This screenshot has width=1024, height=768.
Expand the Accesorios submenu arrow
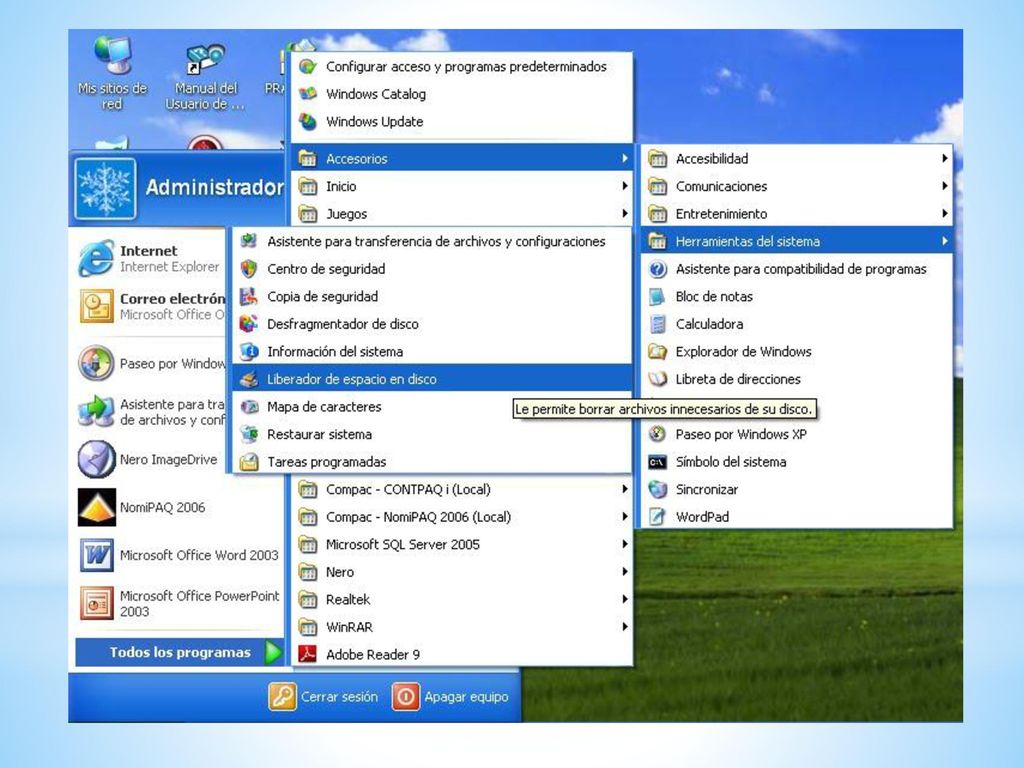point(624,159)
